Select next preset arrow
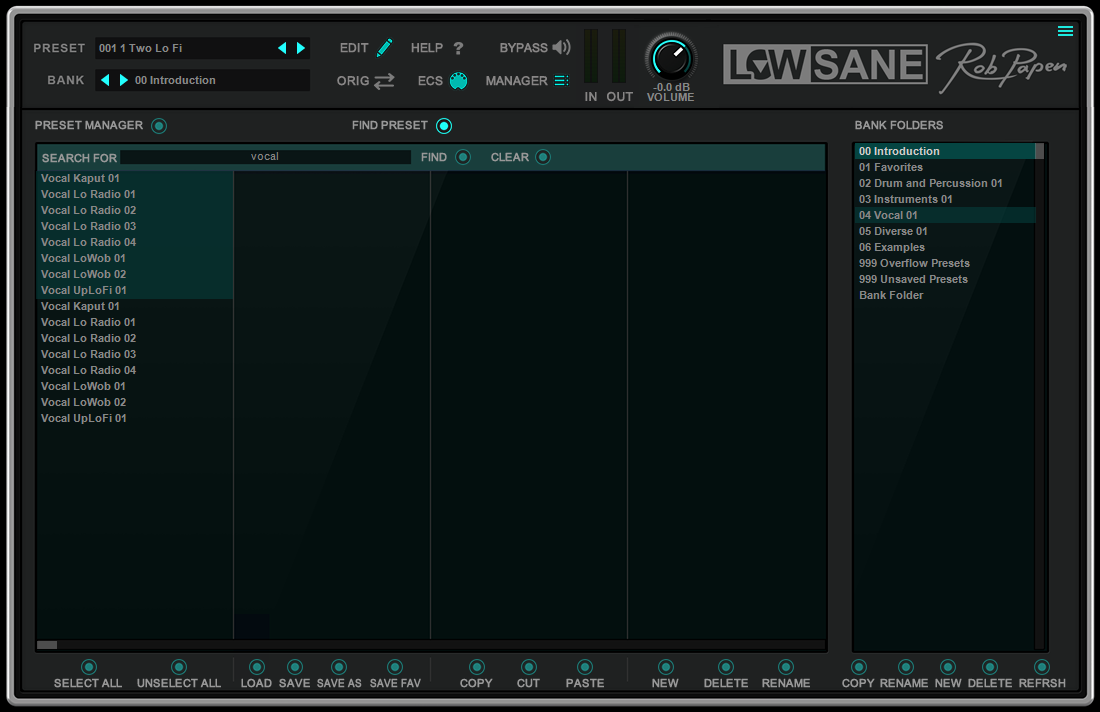 point(301,48)
